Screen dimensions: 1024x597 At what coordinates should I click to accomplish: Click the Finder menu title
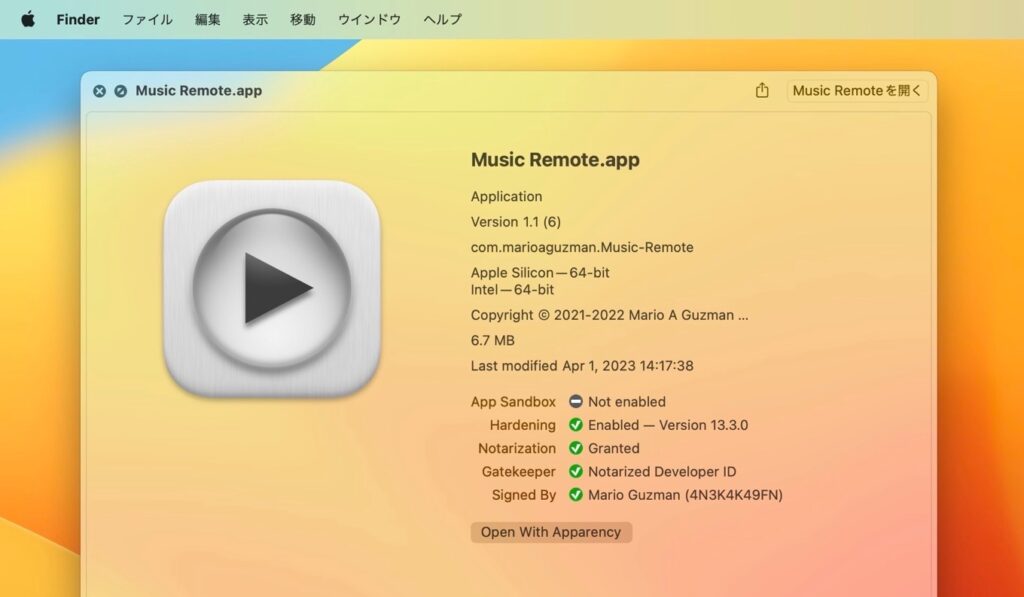point(77,18)
